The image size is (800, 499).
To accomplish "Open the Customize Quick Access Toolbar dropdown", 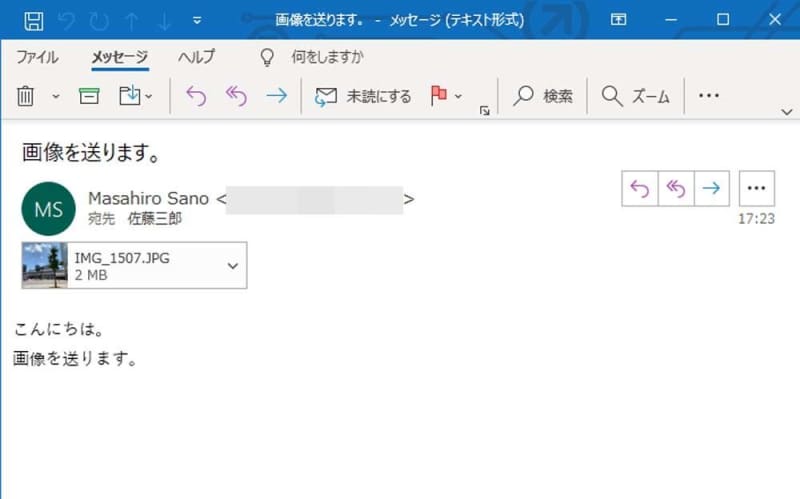I will point(197,21).
